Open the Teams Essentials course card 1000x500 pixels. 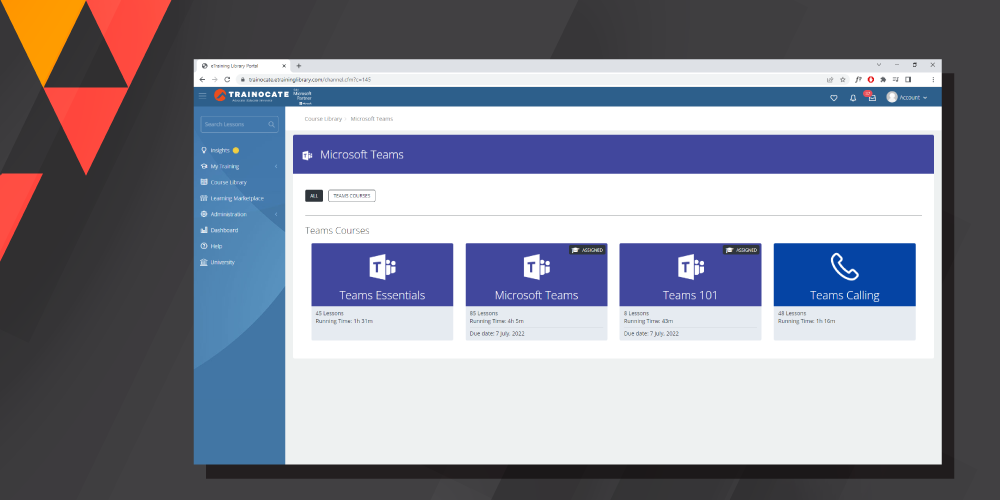coord(382,291)
